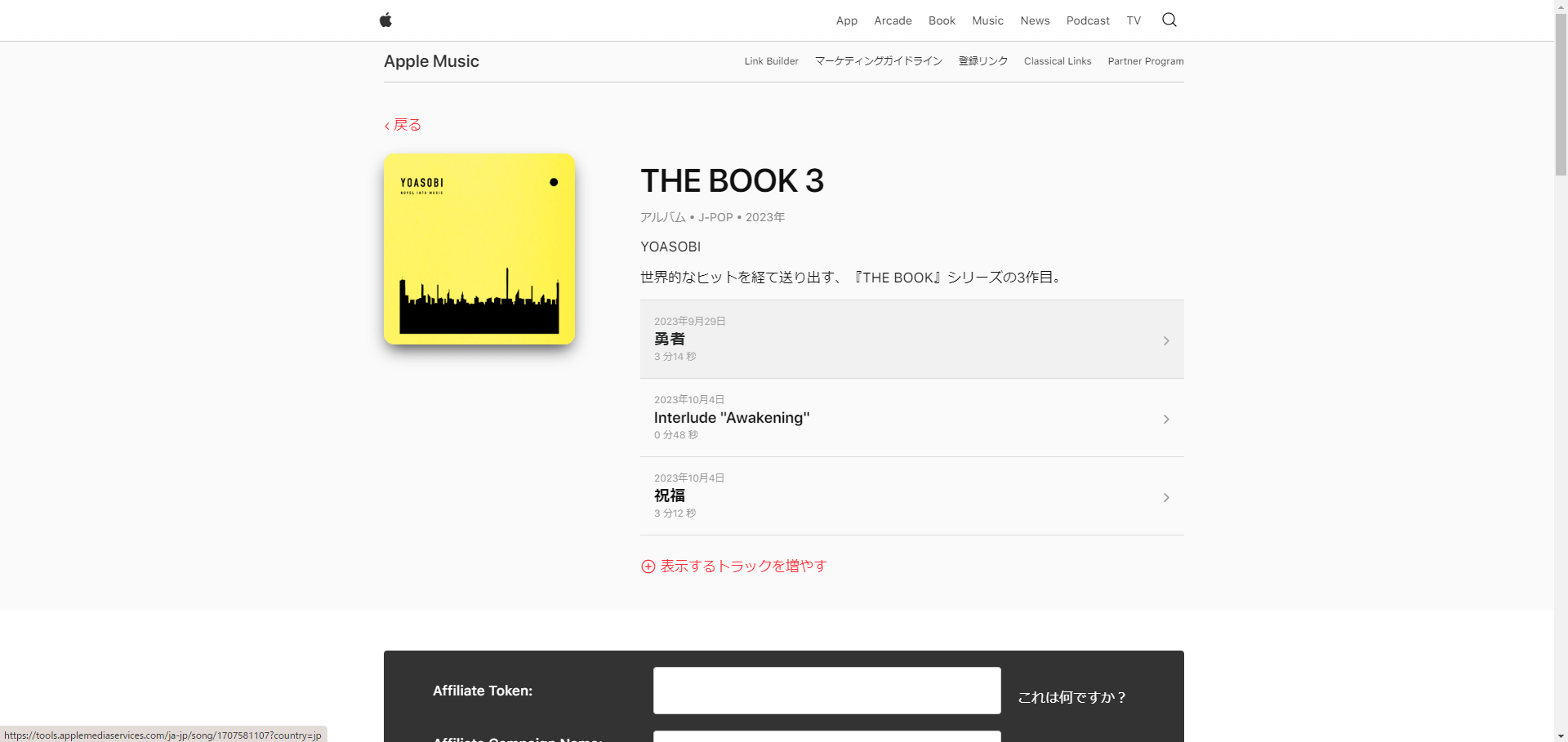Go to the Apple Music heading link
Screen dimensions: 1568x742
[431, 61]
